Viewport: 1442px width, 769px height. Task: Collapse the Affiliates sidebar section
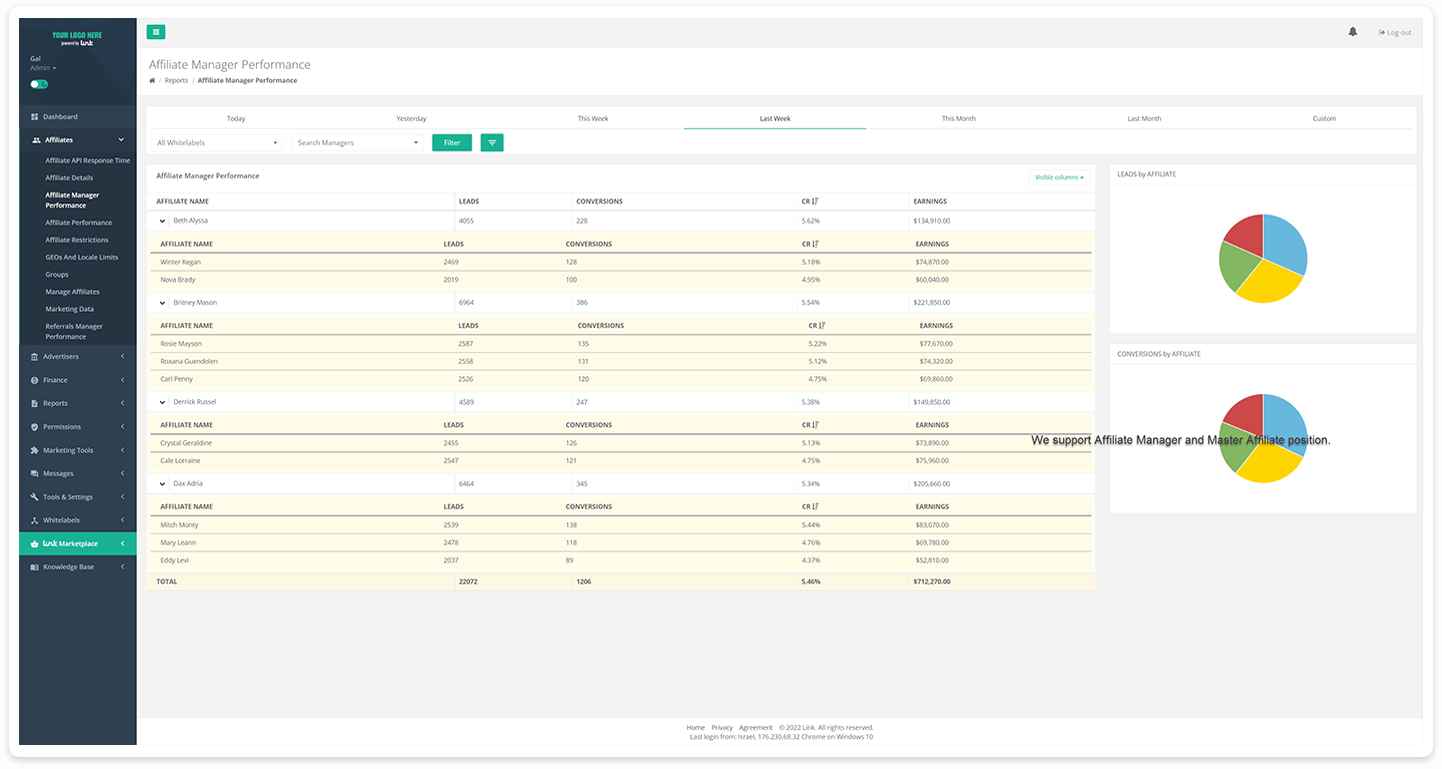point(77,140)
